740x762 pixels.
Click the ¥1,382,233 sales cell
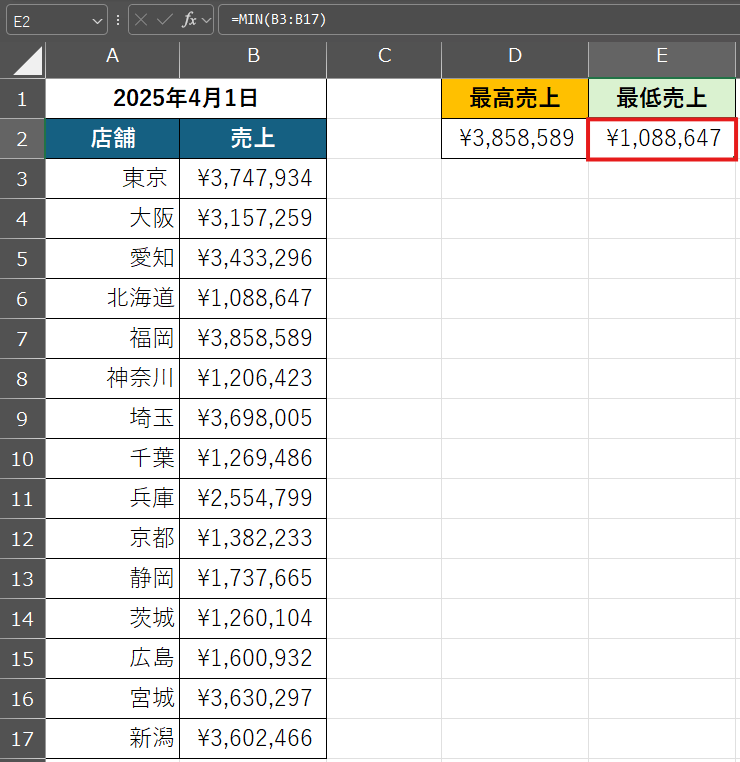253,538
